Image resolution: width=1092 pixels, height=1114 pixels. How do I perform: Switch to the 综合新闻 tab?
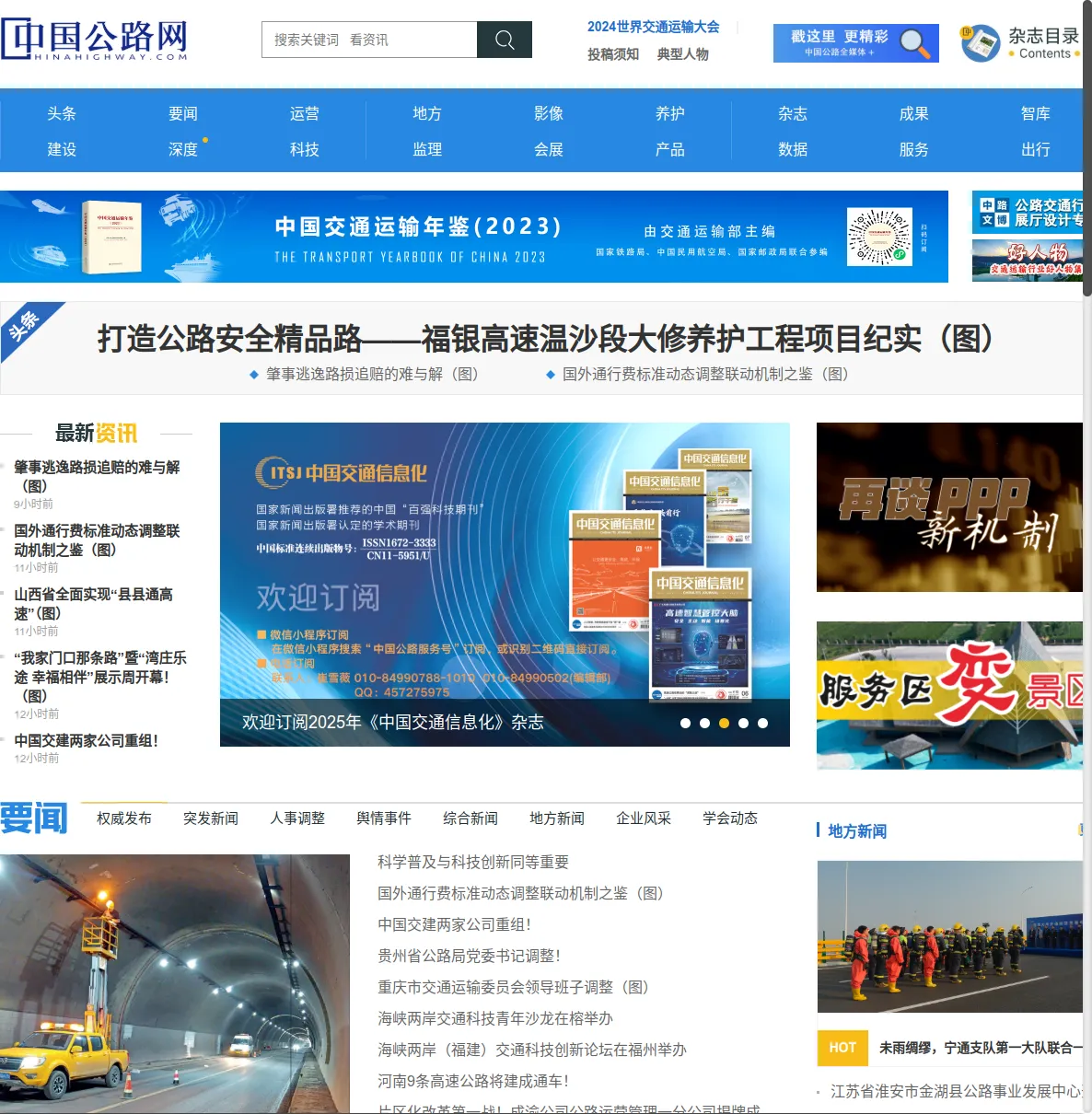coord(470,818)
